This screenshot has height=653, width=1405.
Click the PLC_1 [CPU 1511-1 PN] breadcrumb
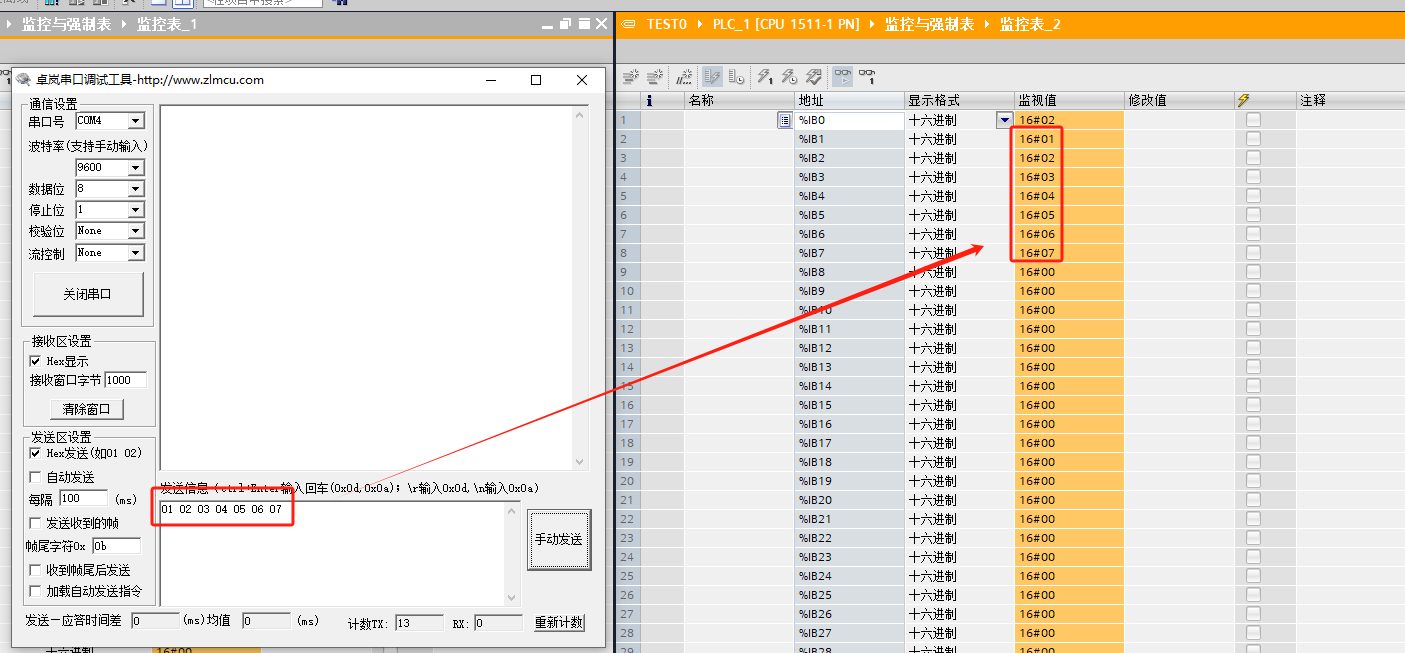(786, 24)
